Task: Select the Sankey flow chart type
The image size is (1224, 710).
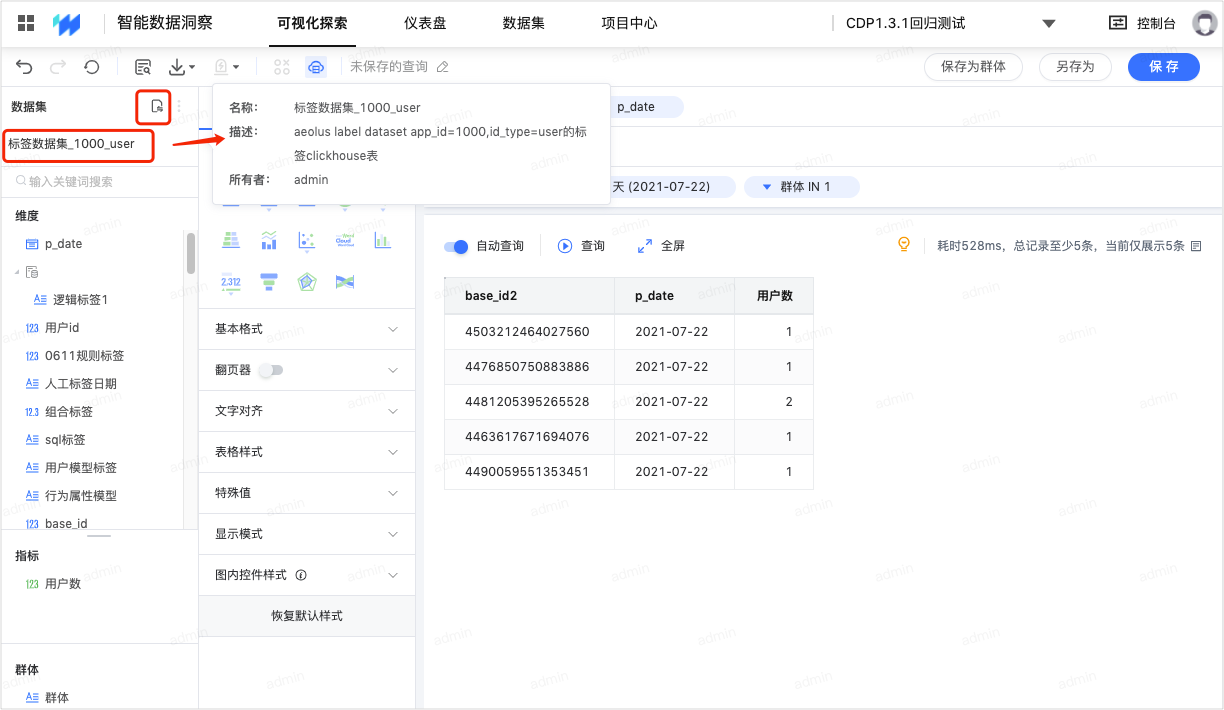Action: click(x=344, y=282)
